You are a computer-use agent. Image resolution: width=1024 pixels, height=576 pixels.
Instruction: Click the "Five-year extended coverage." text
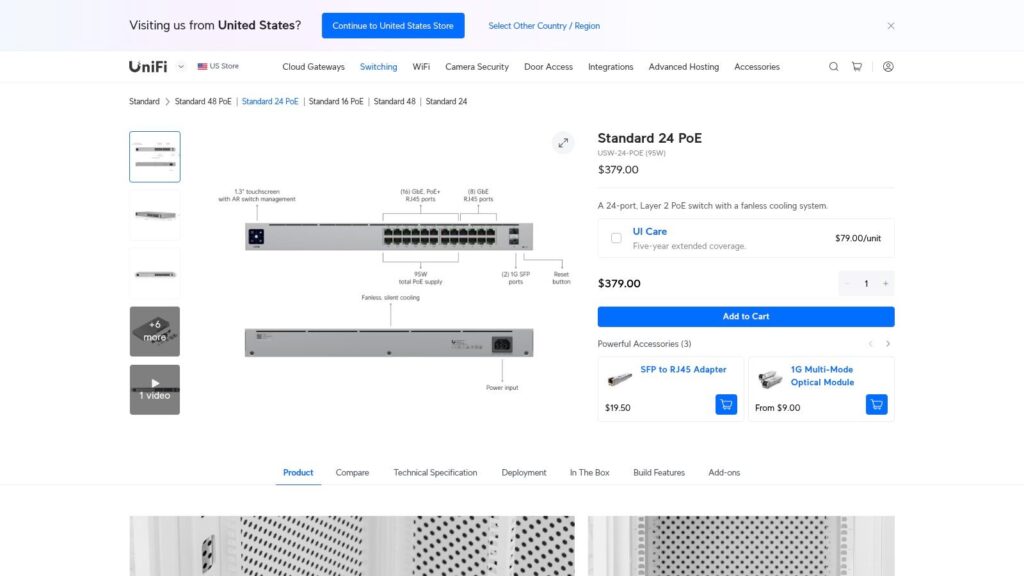coord(690,246)
